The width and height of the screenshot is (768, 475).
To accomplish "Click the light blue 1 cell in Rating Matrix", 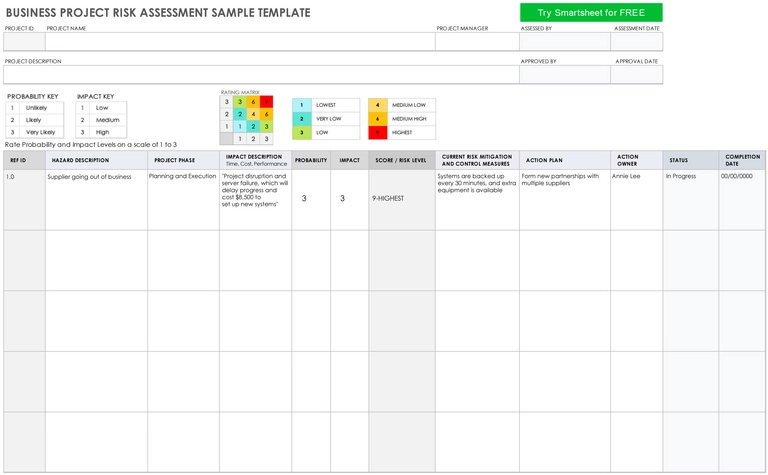I will 240,126.
